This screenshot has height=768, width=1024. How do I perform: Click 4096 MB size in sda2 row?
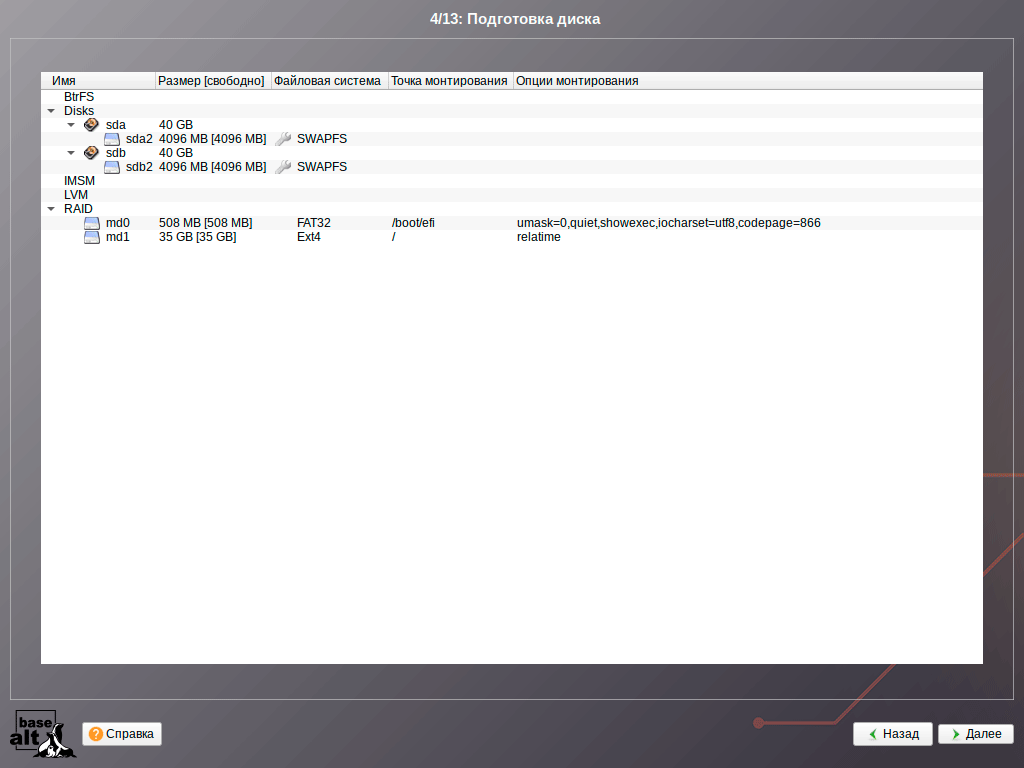click(213, 138)
